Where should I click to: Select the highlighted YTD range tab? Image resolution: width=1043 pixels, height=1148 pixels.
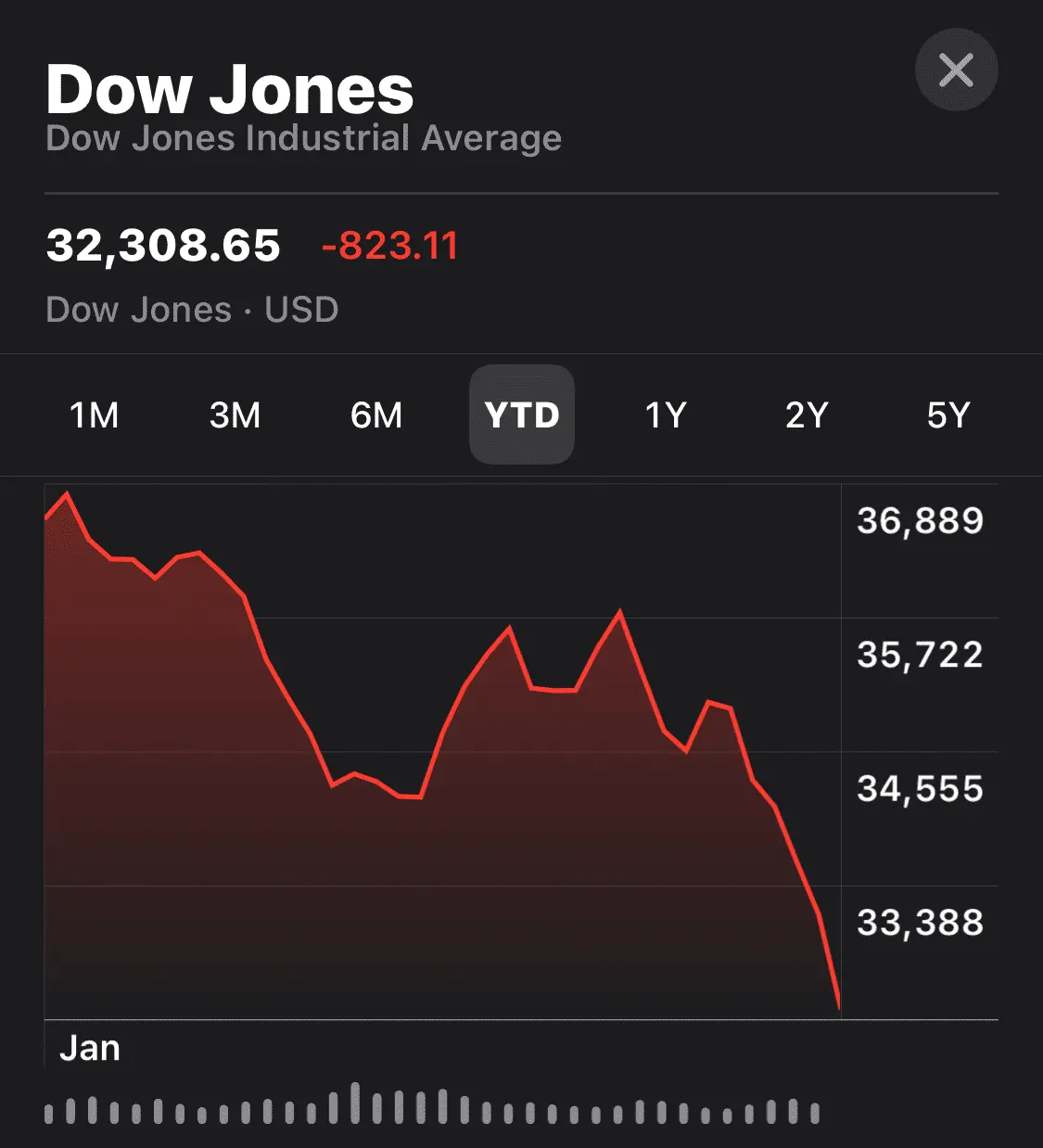point(522,415)
